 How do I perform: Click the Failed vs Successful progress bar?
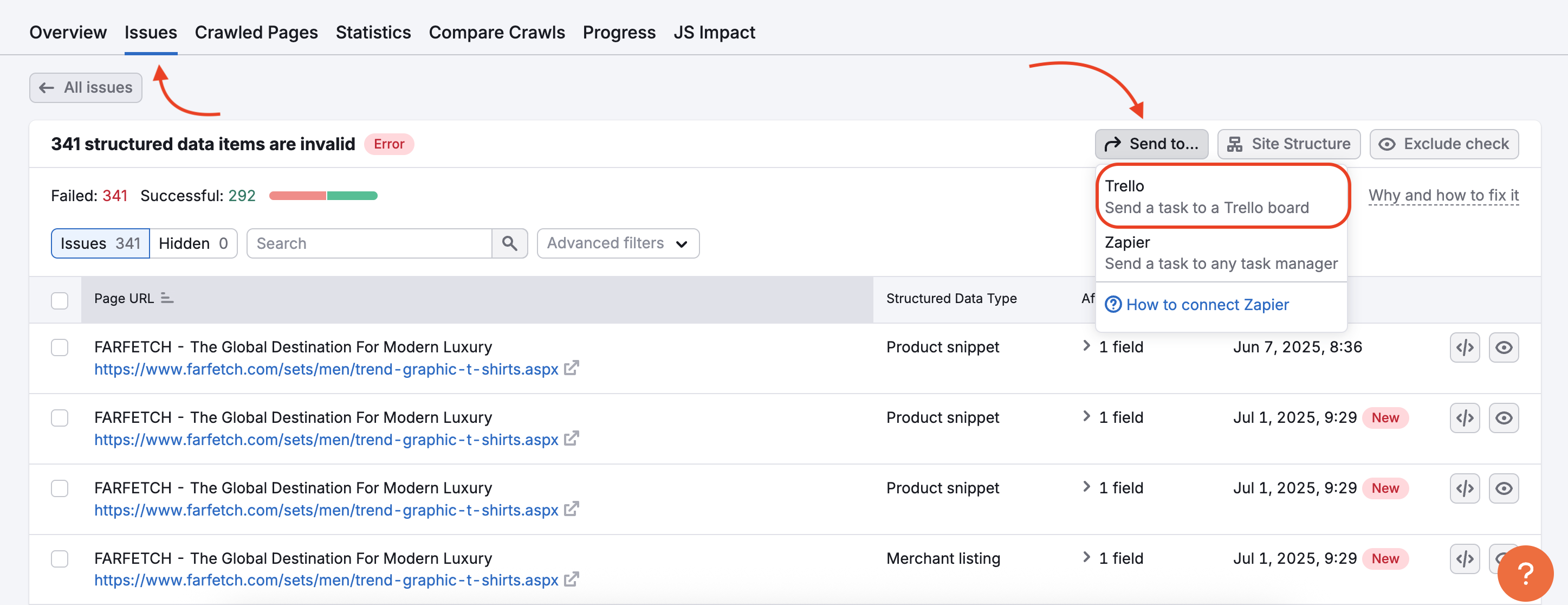[x=324, y=196]
